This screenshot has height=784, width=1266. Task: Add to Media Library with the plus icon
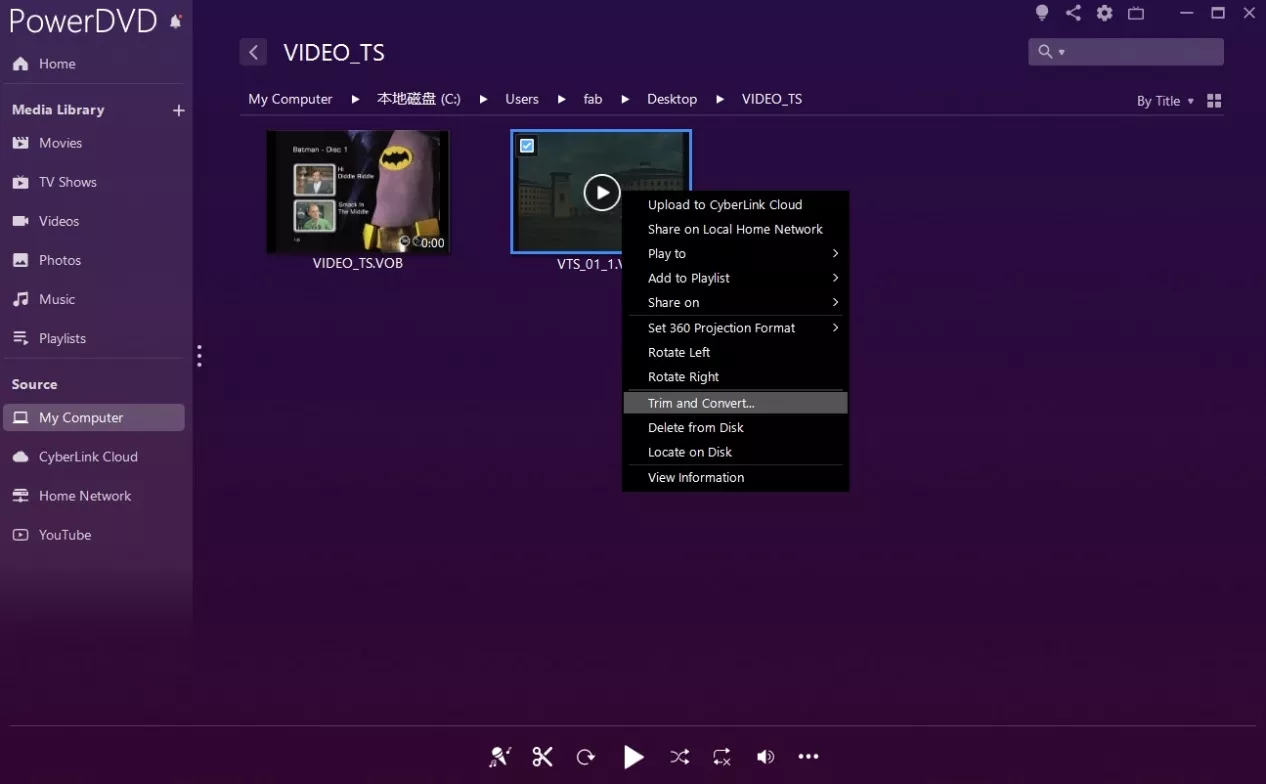[x=179, y=110]
